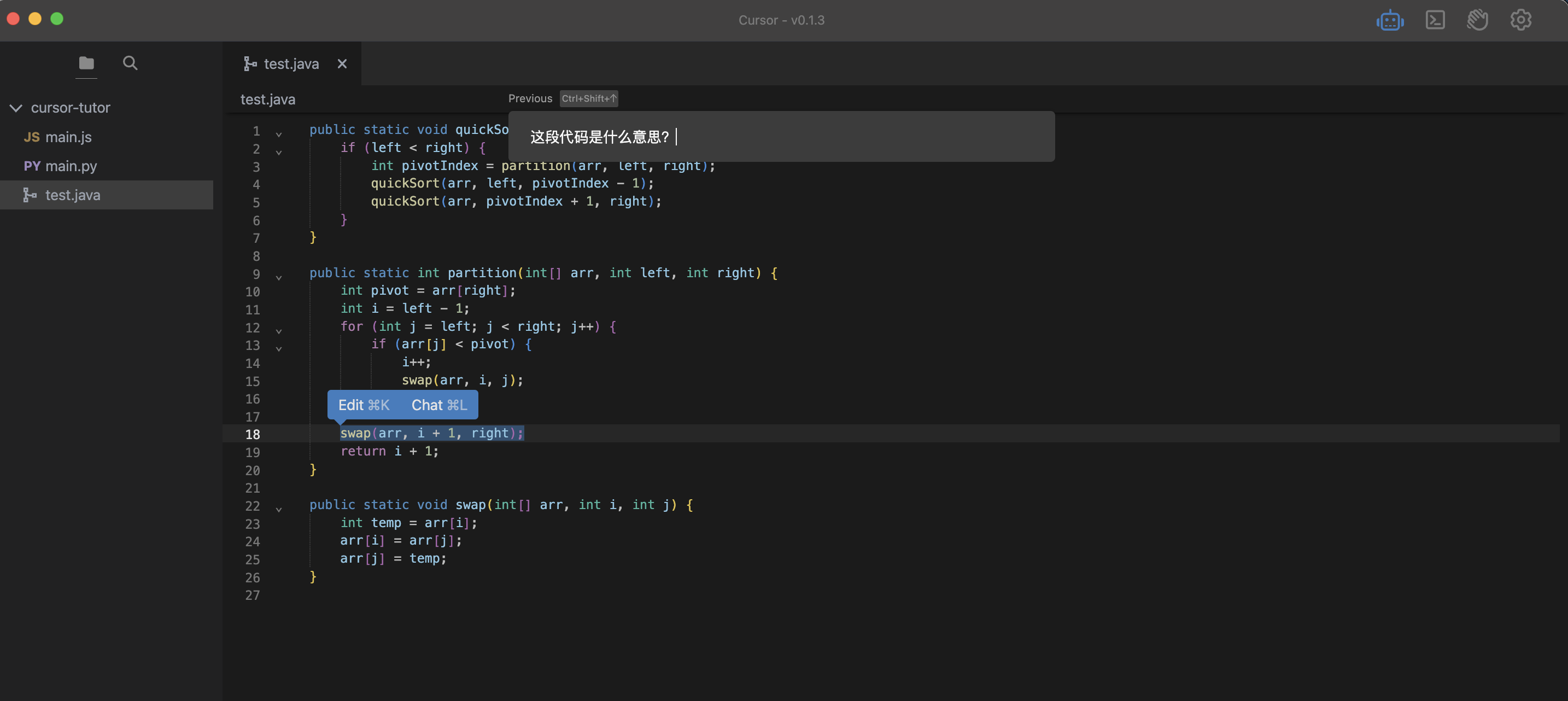The width and height of the screenshot is (1568, 701).
Task: Open the search magnifier icon
Action: [130, 63]
